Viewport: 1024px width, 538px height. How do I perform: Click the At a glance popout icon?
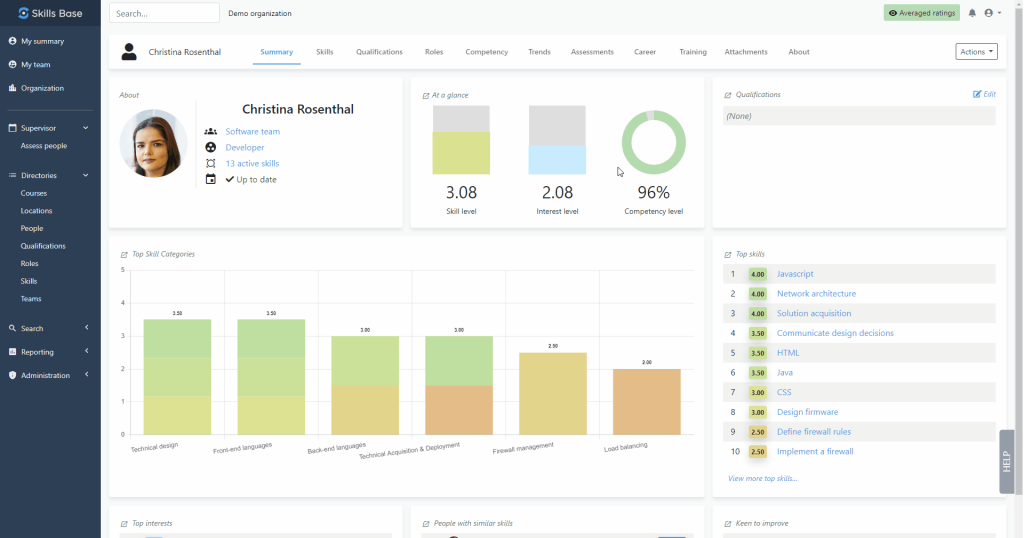tap(426, 96)
